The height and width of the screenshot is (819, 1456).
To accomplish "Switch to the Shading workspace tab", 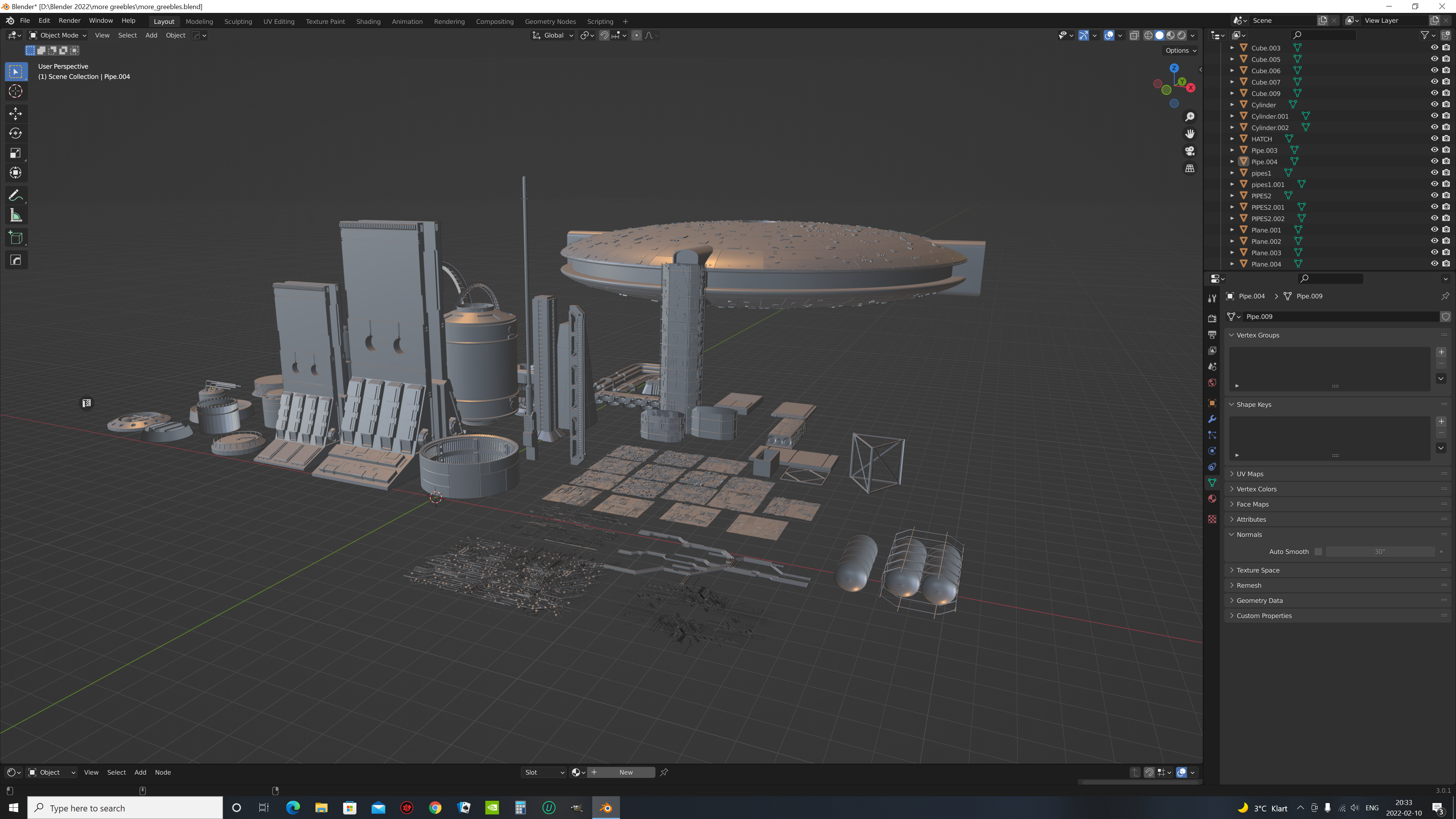I will [369, 21].
